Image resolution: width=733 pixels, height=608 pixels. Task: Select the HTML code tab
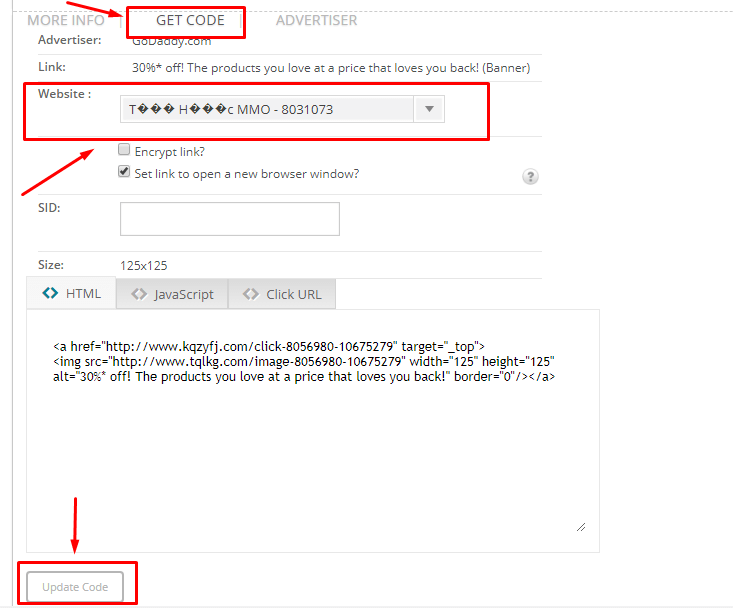(x=71, y=294)
